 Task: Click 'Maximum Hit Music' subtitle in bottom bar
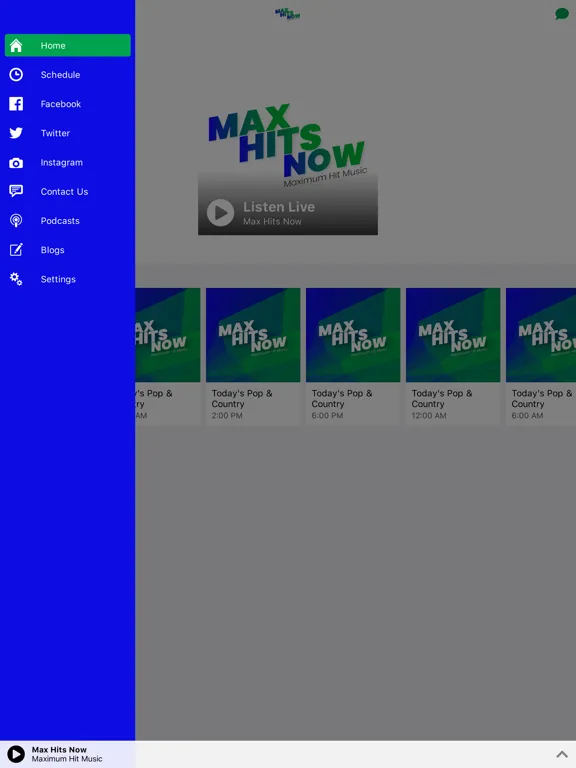click(x=67, y=759)
